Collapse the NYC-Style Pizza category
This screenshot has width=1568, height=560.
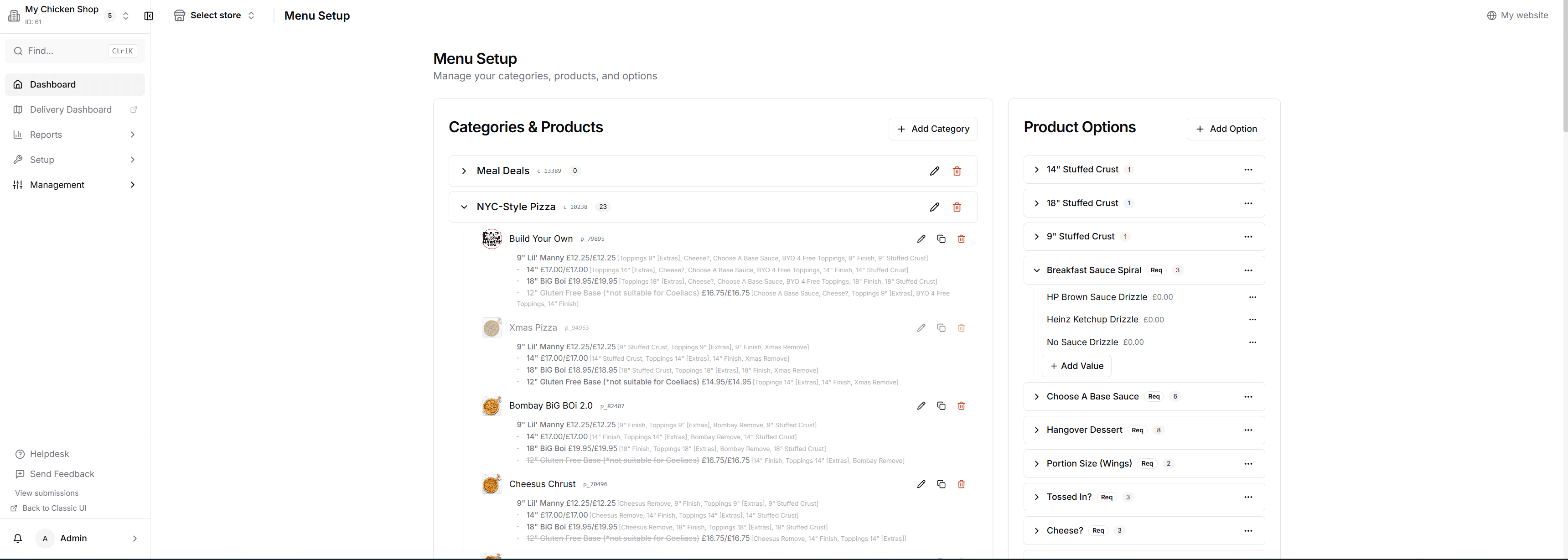coord(464,207)
